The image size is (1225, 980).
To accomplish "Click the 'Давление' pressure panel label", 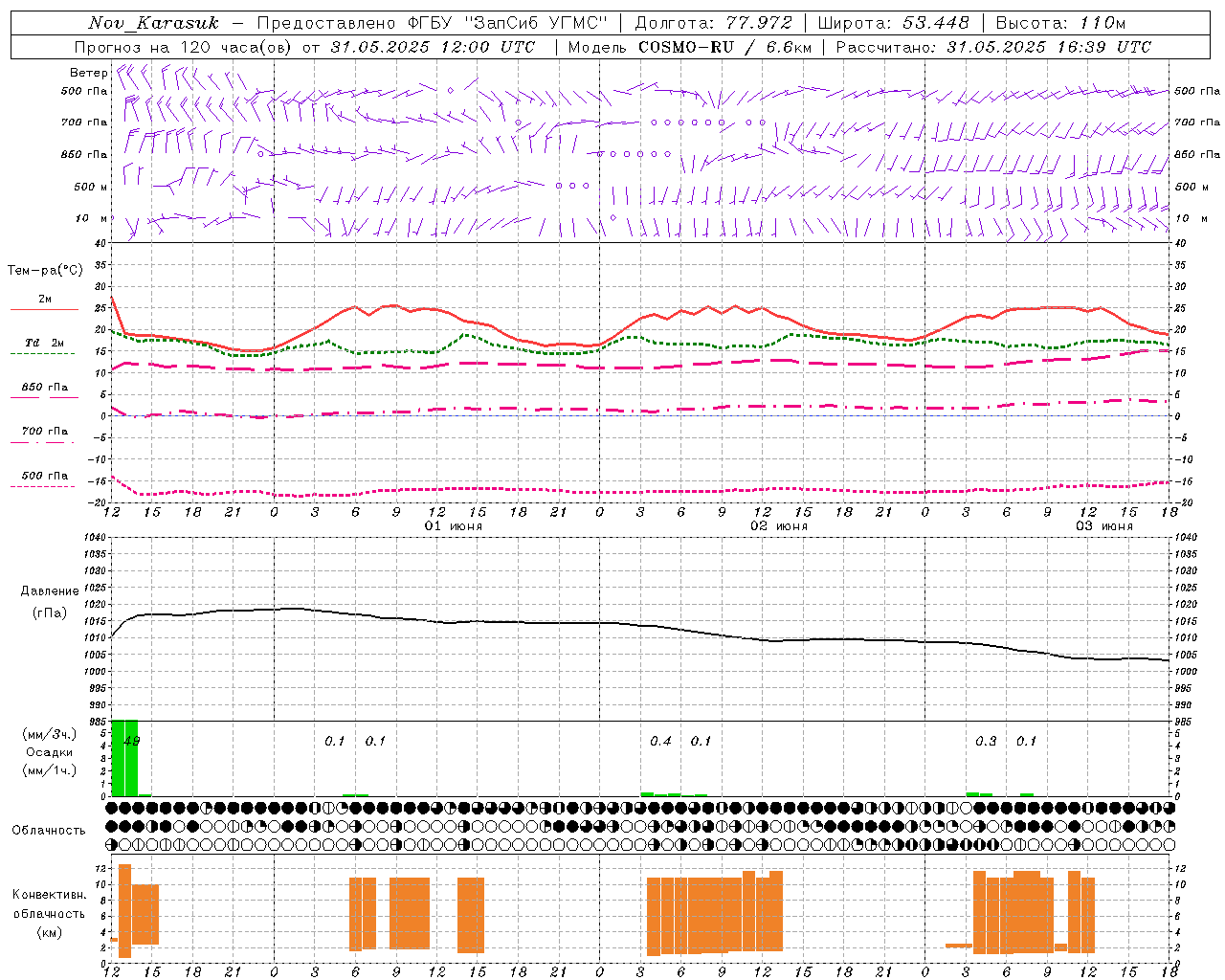I will (49, 591).
